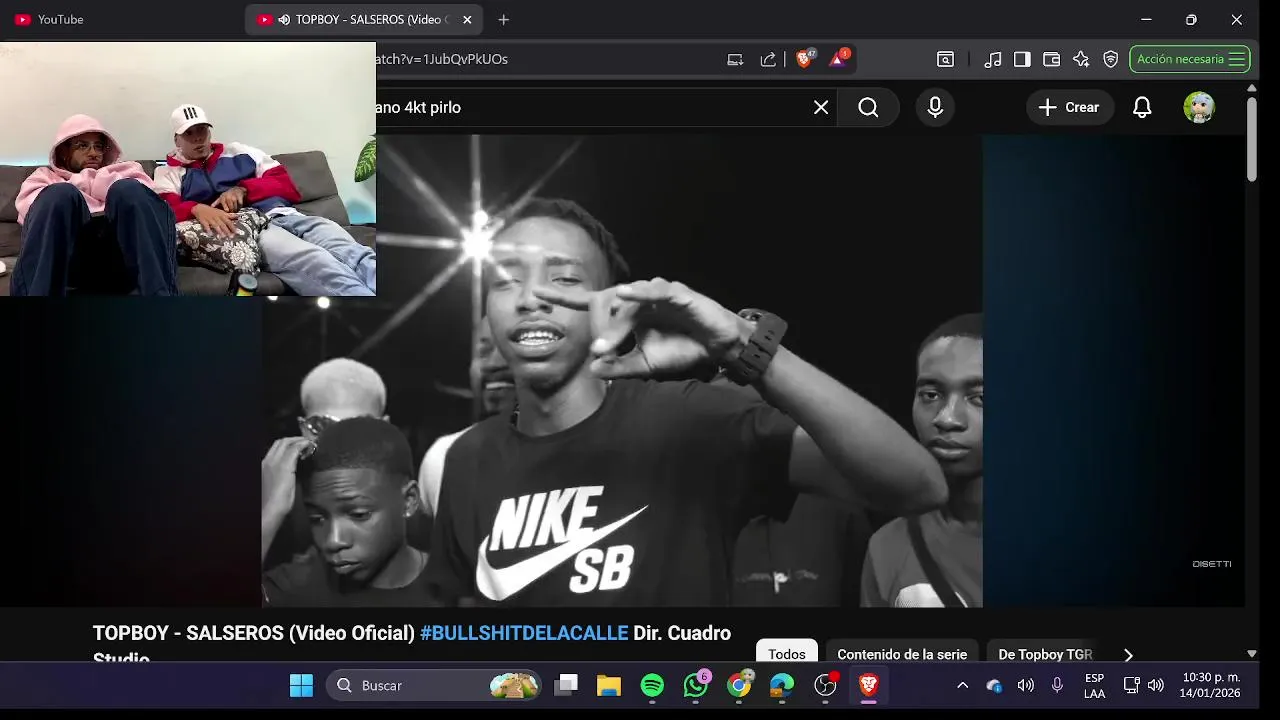Select the De Topboy TGR chip

pos(1045,654)
